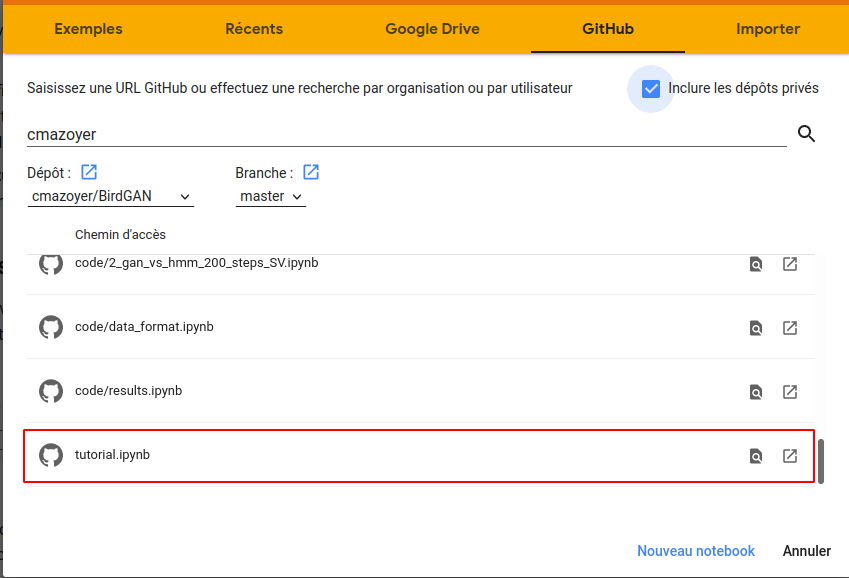Screen dimensions: 849x578
Task: Click Nouveau notebook link
Action: click(x=696, y=551)
